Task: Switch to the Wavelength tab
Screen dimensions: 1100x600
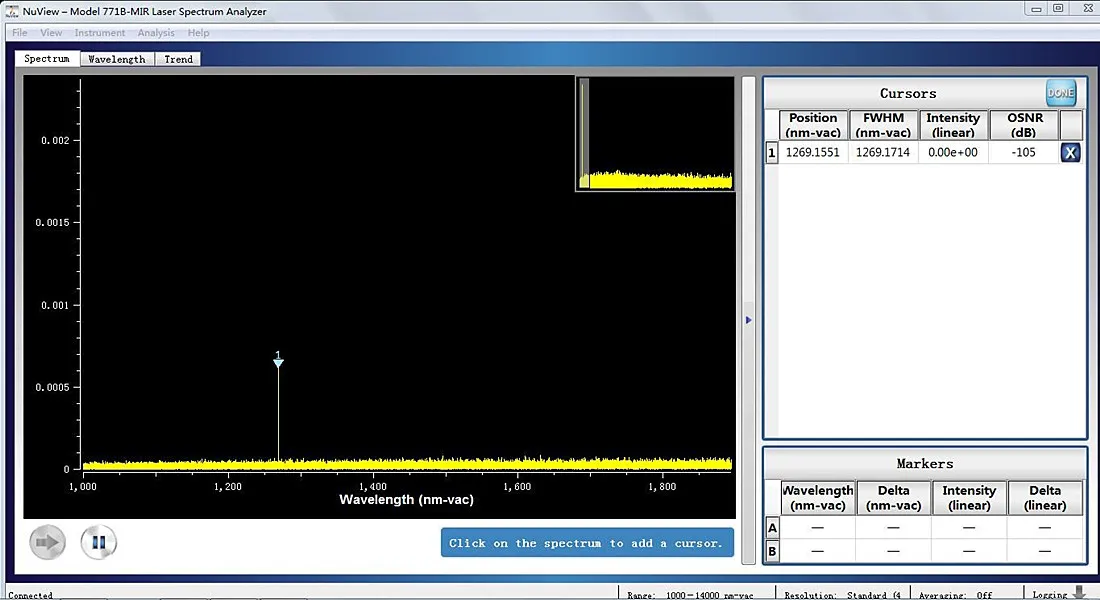Action: tap(117, 59)
